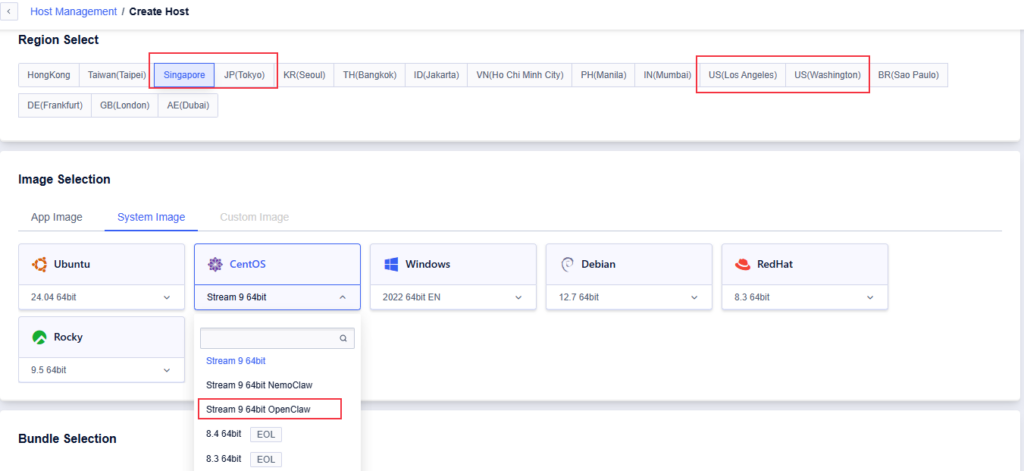Focus the version search input field
The height and width of the screenshot is (471, 1024).
coord(270,339)
